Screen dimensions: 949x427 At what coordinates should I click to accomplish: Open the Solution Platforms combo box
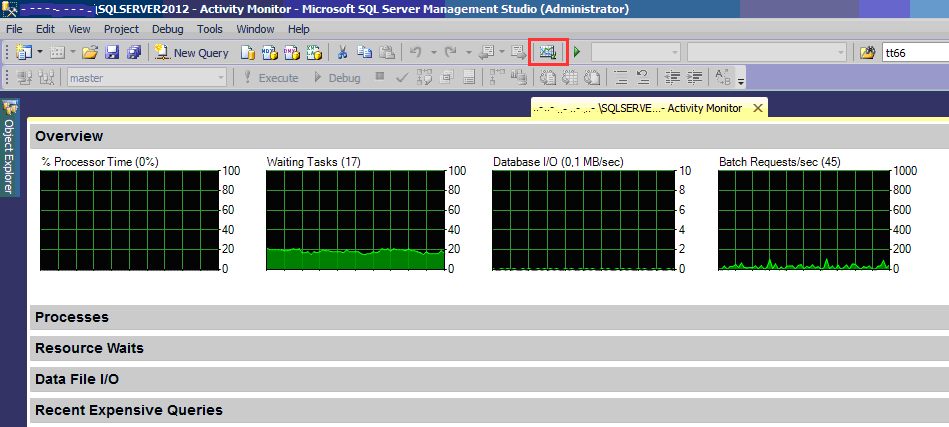pos(767,53)
